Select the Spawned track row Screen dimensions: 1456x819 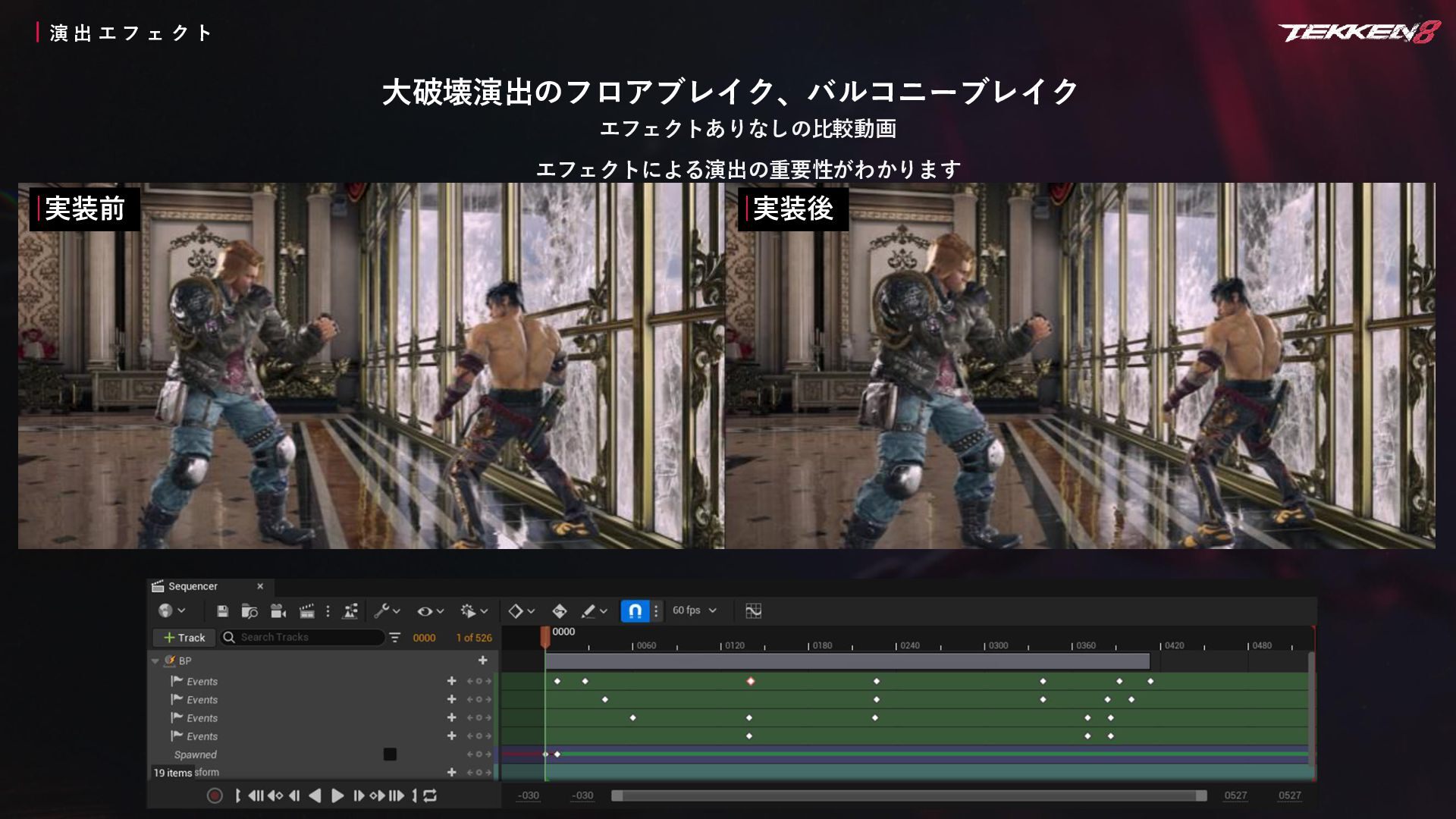[x=321, y=755]
